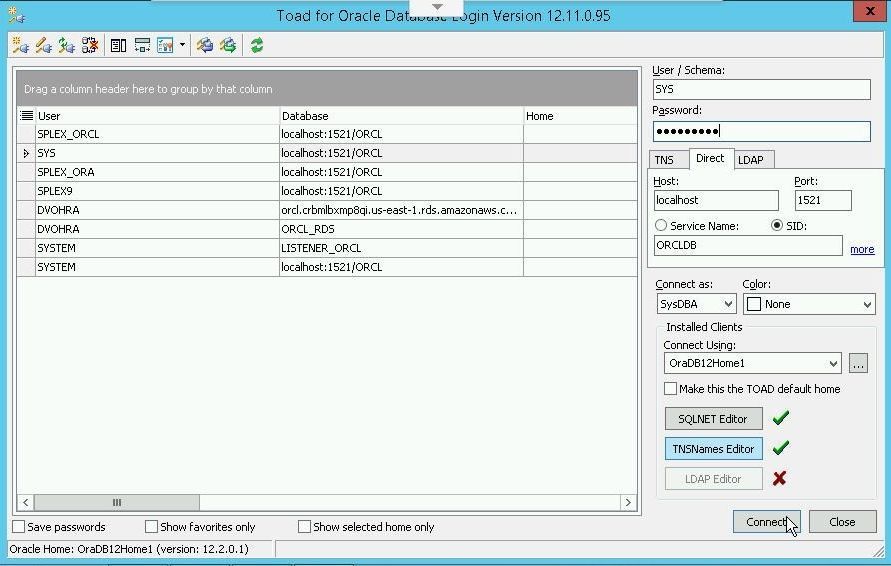Click the ellipsis browse button for Oracle home

click(858, 363)
